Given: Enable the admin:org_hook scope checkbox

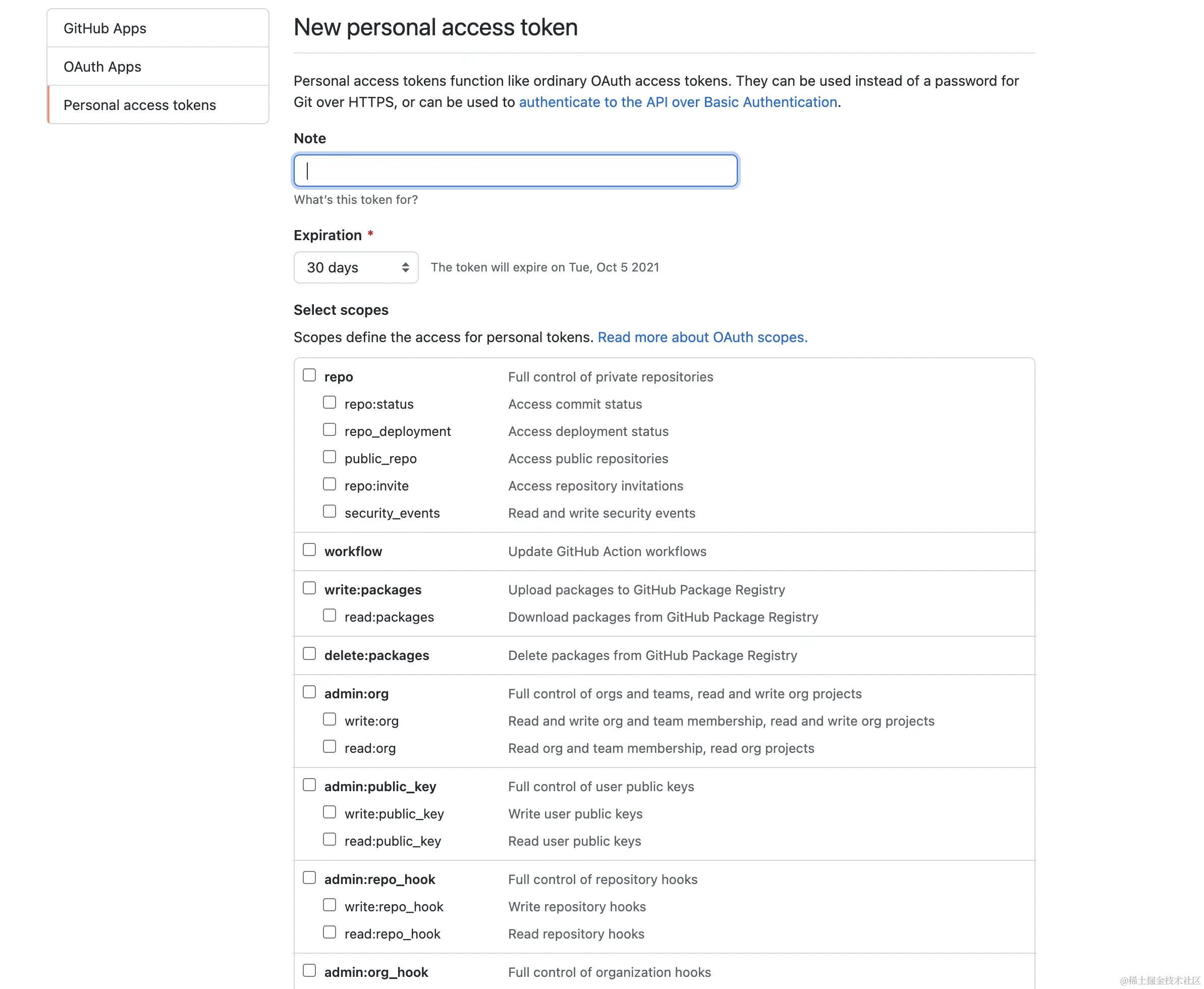Looking at the screenshot, I should click(x=309, y=971).
